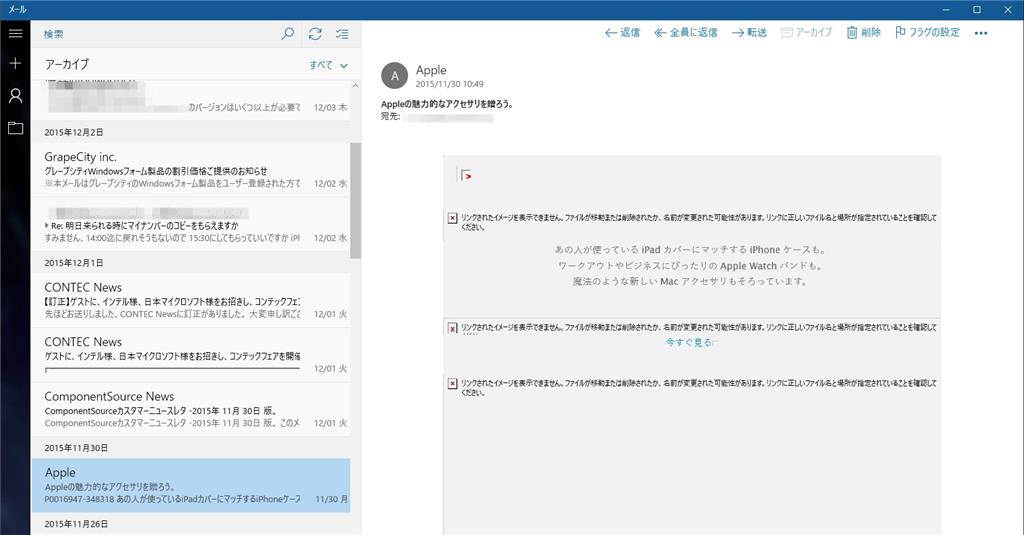
Task: Click the scroll up arrow of message list
Action: pyautogui.click(x=356, y=85)
